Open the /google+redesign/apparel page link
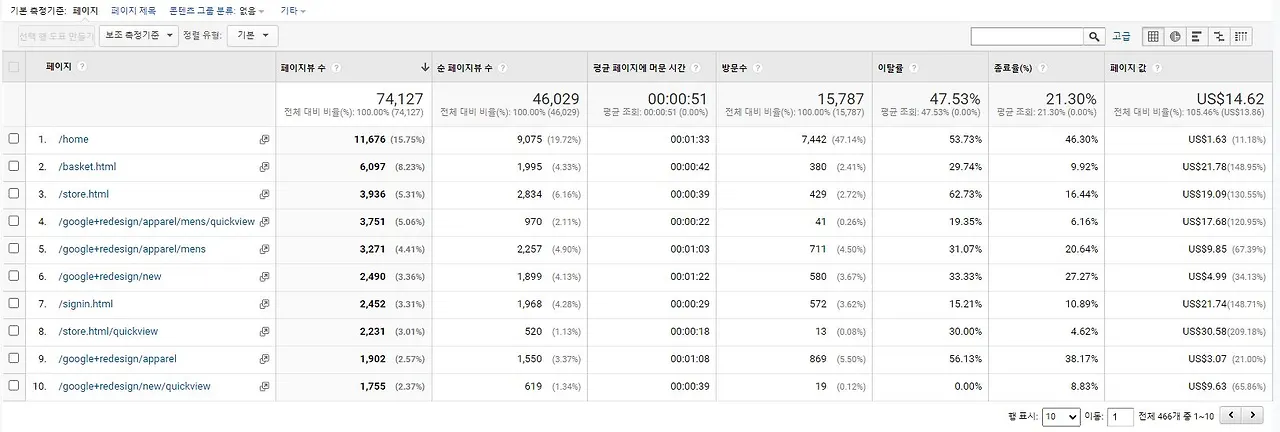This screenshot has height=432, width=1280. click(117, 359)
